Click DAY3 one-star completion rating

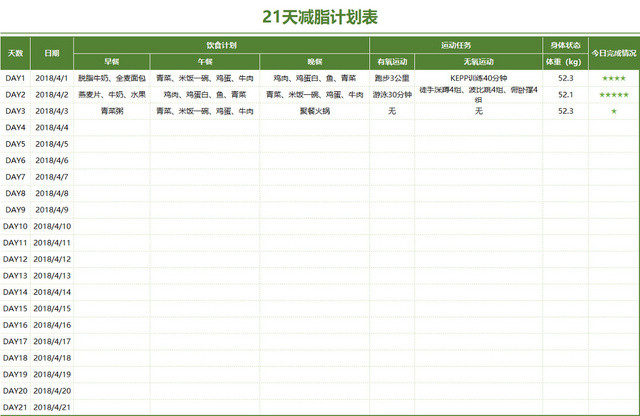pyautogui.click(x=614, y=111)
